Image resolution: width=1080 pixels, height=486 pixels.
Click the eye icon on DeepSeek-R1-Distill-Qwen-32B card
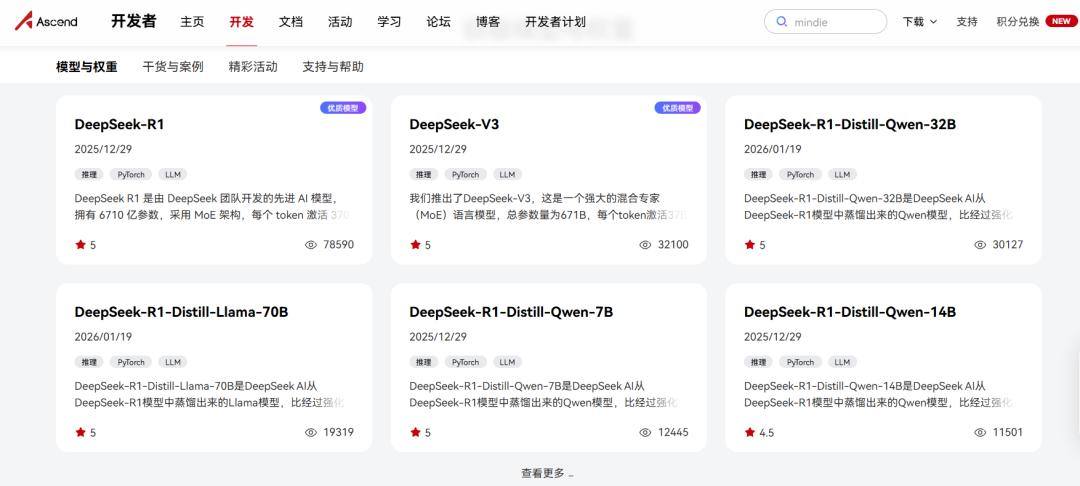tap(980, 245)
